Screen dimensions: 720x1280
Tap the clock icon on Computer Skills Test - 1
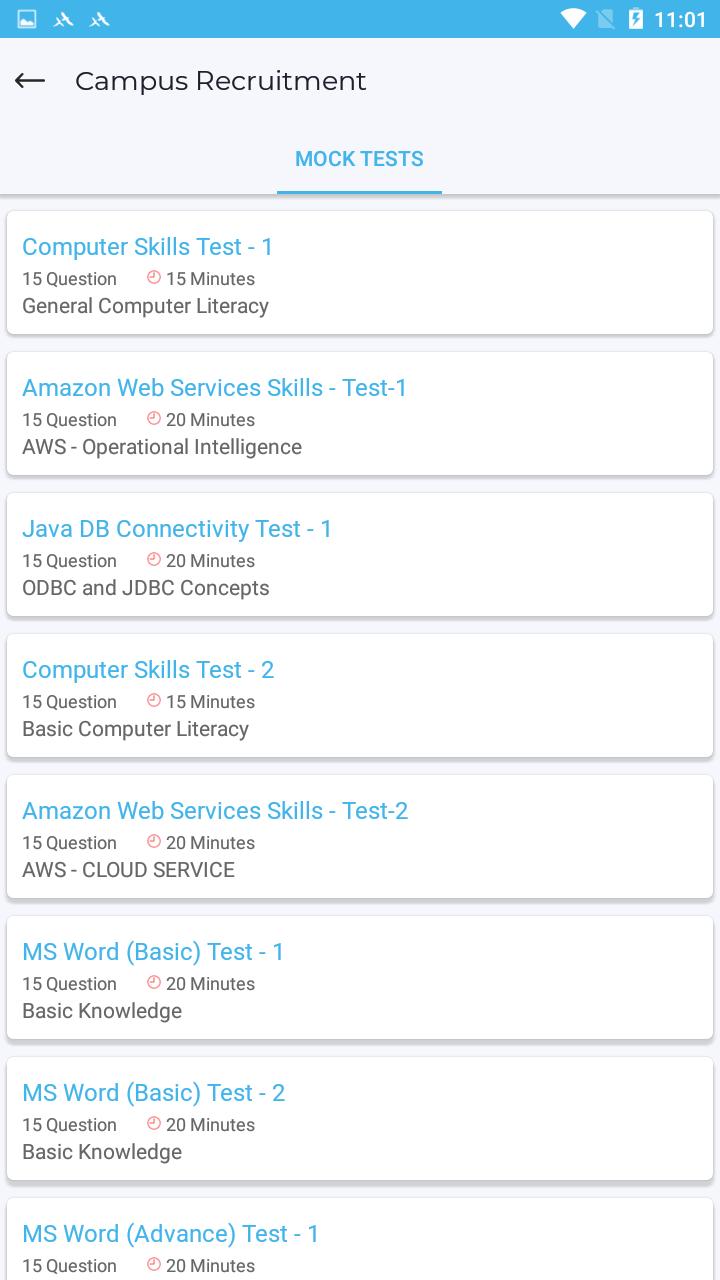pos(154,278)
